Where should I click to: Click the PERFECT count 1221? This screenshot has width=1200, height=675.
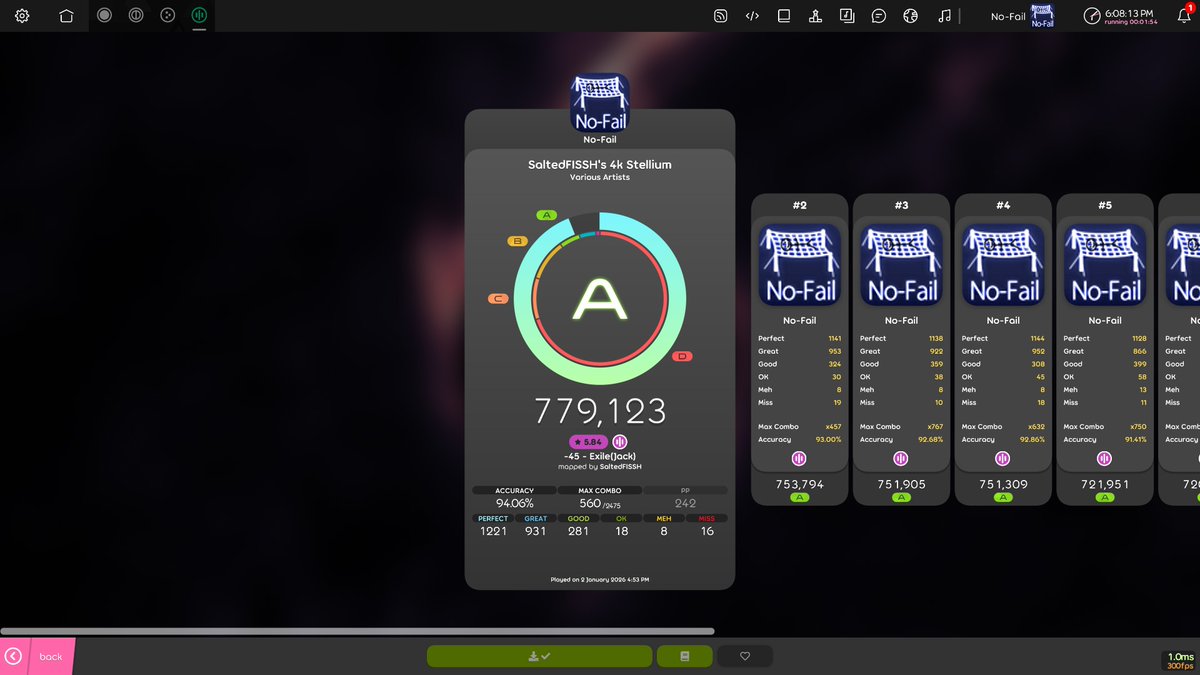(x=493, y=531)
